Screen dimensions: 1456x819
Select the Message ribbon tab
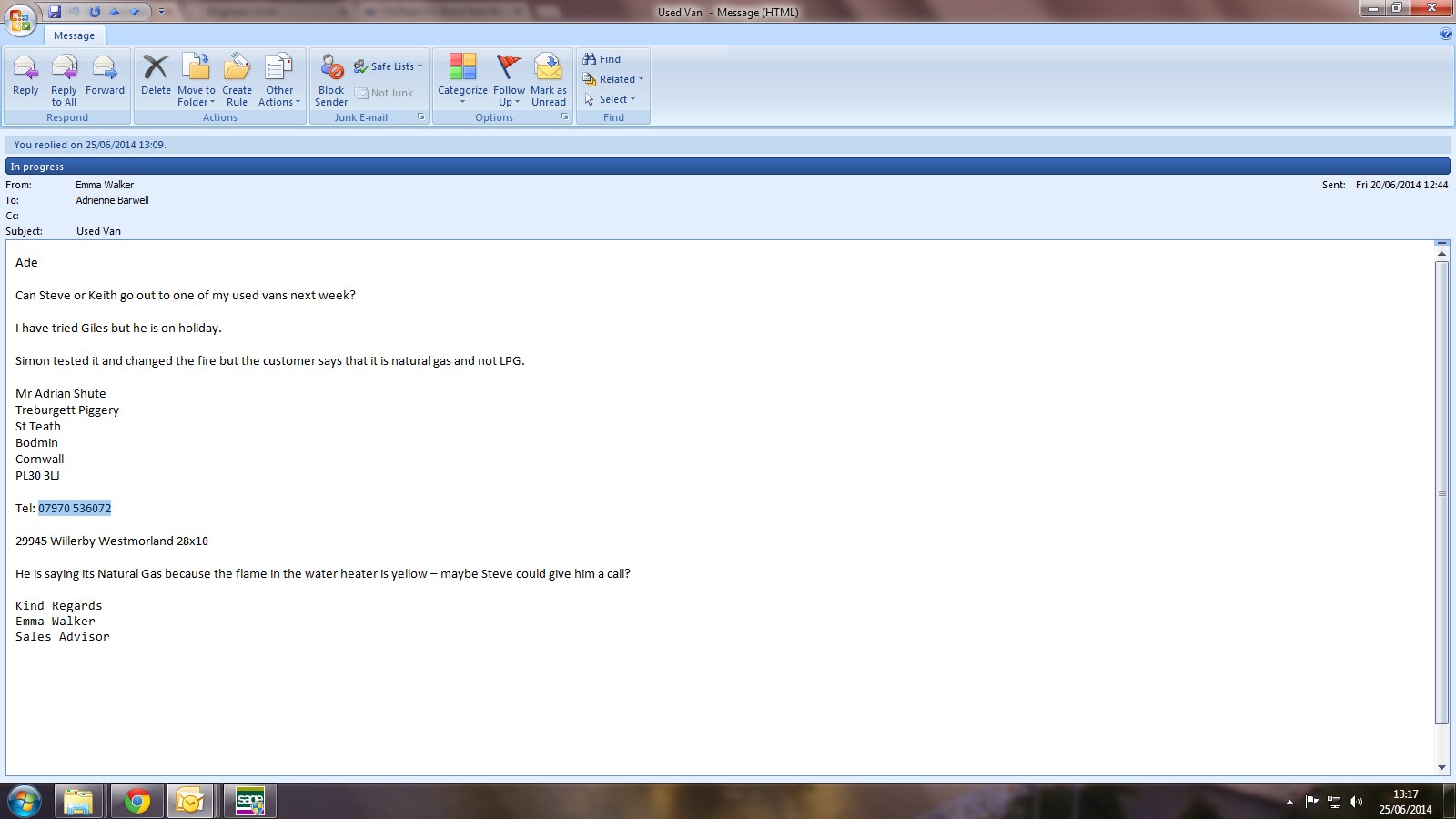[74, 35]
